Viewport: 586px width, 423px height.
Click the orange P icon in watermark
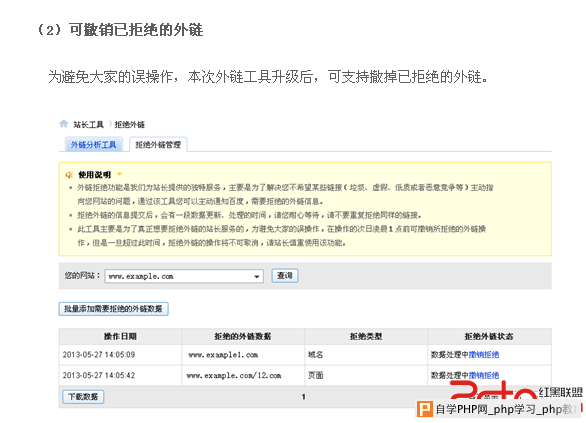(x=425, y=409)
